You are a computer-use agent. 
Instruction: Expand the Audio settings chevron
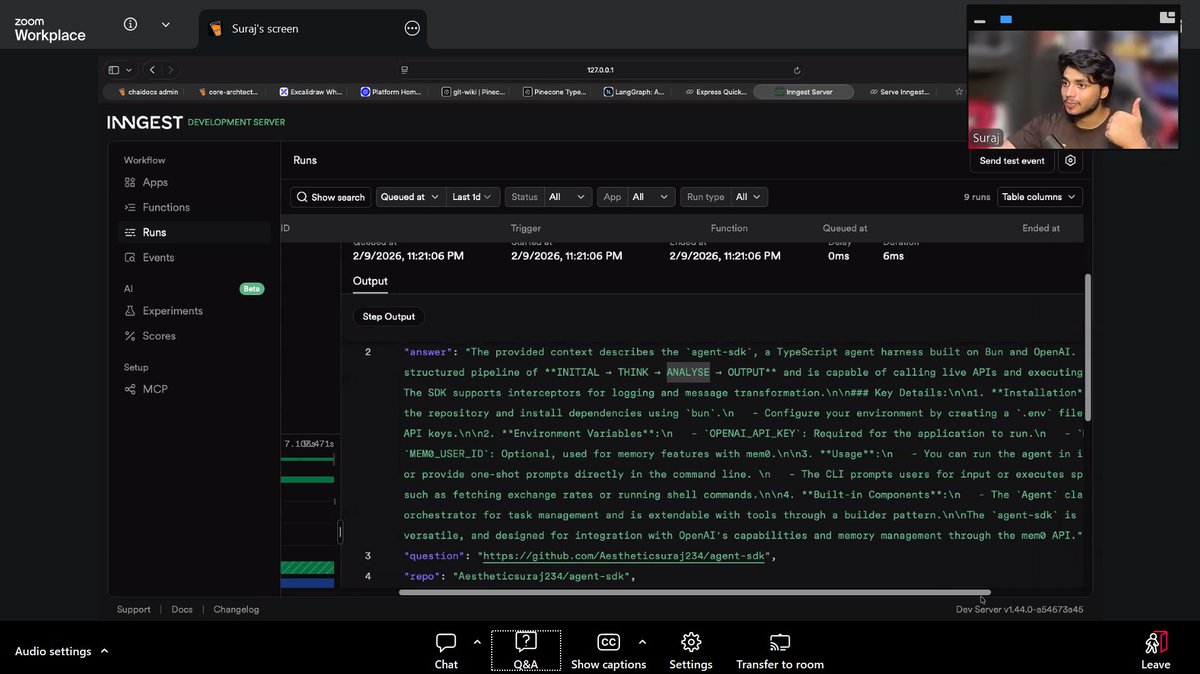104,651
